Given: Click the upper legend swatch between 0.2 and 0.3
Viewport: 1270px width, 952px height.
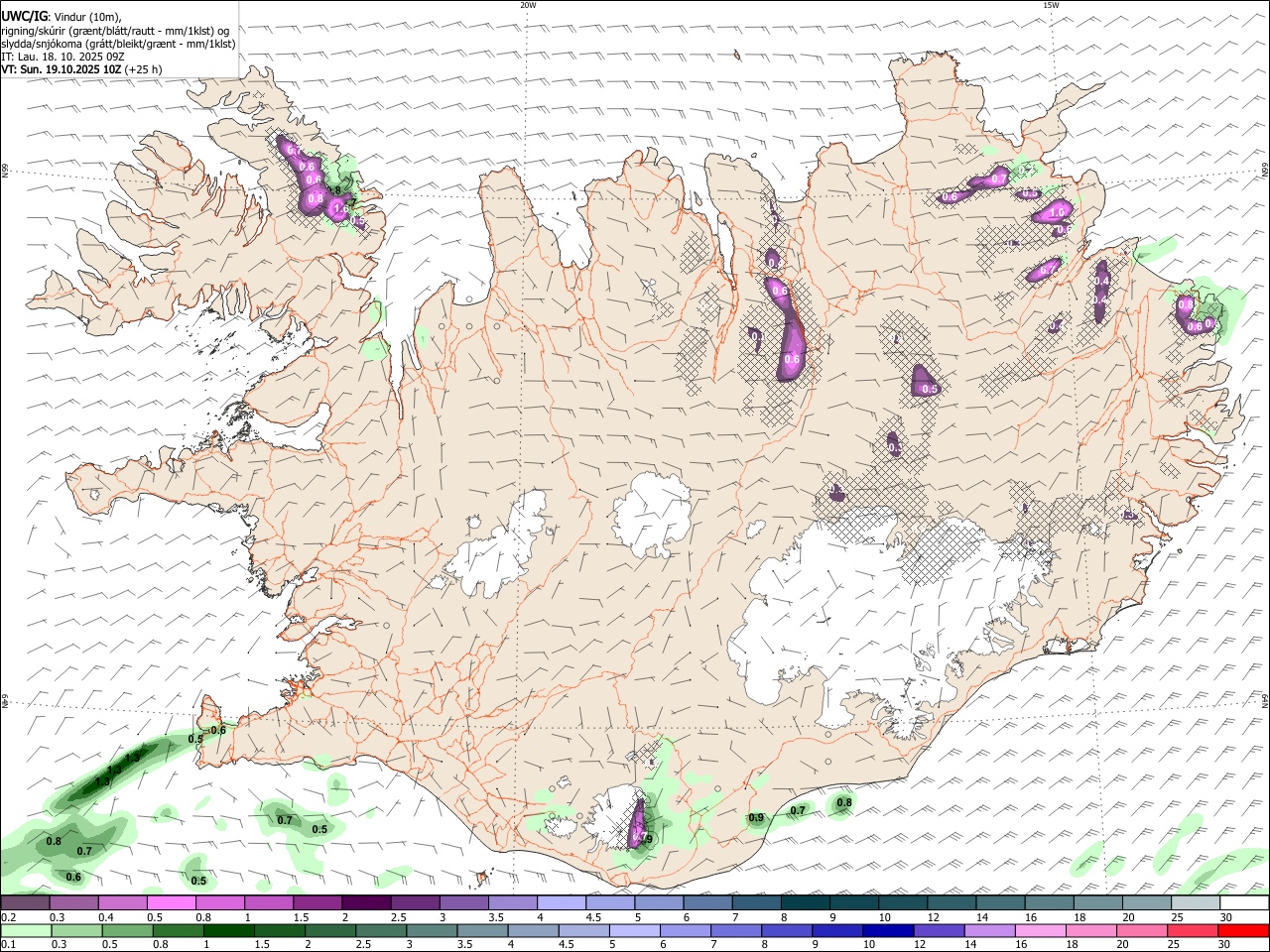Looking at the screenshot, I should pyautogui.click(x=25, y=902).
